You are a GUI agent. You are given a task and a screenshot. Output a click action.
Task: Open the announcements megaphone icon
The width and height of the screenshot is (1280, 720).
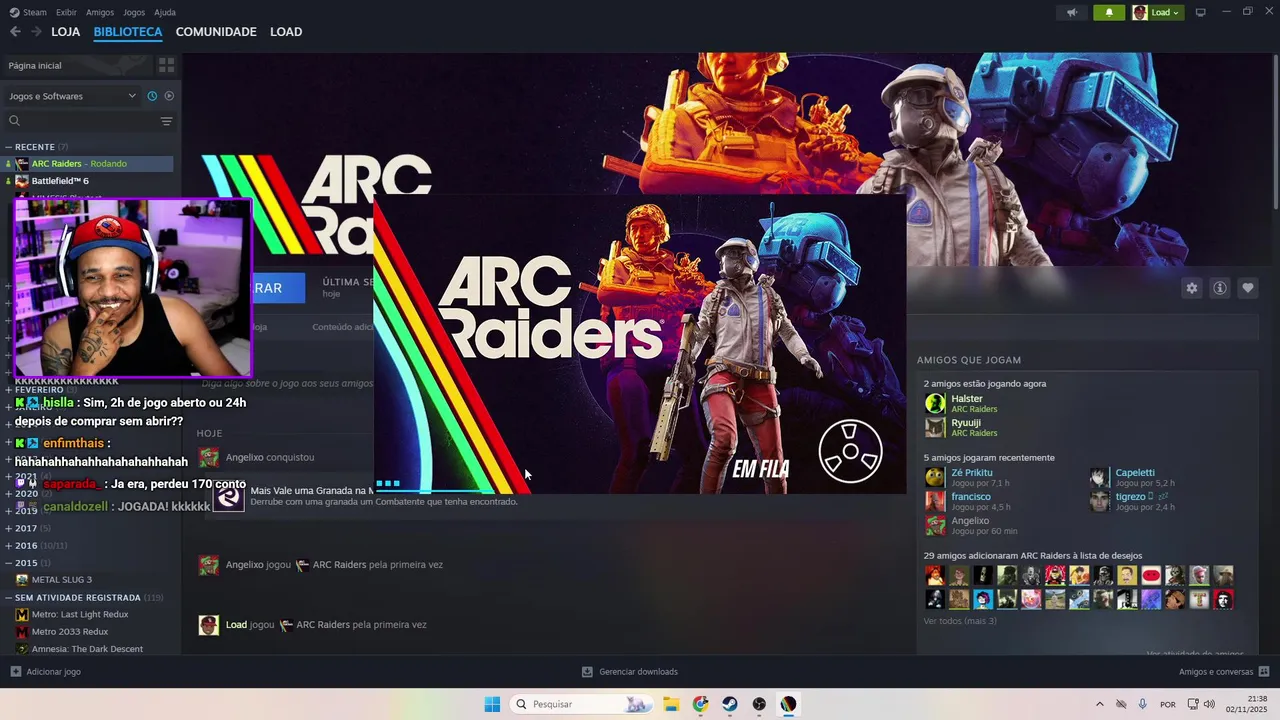coord(1072,12)
